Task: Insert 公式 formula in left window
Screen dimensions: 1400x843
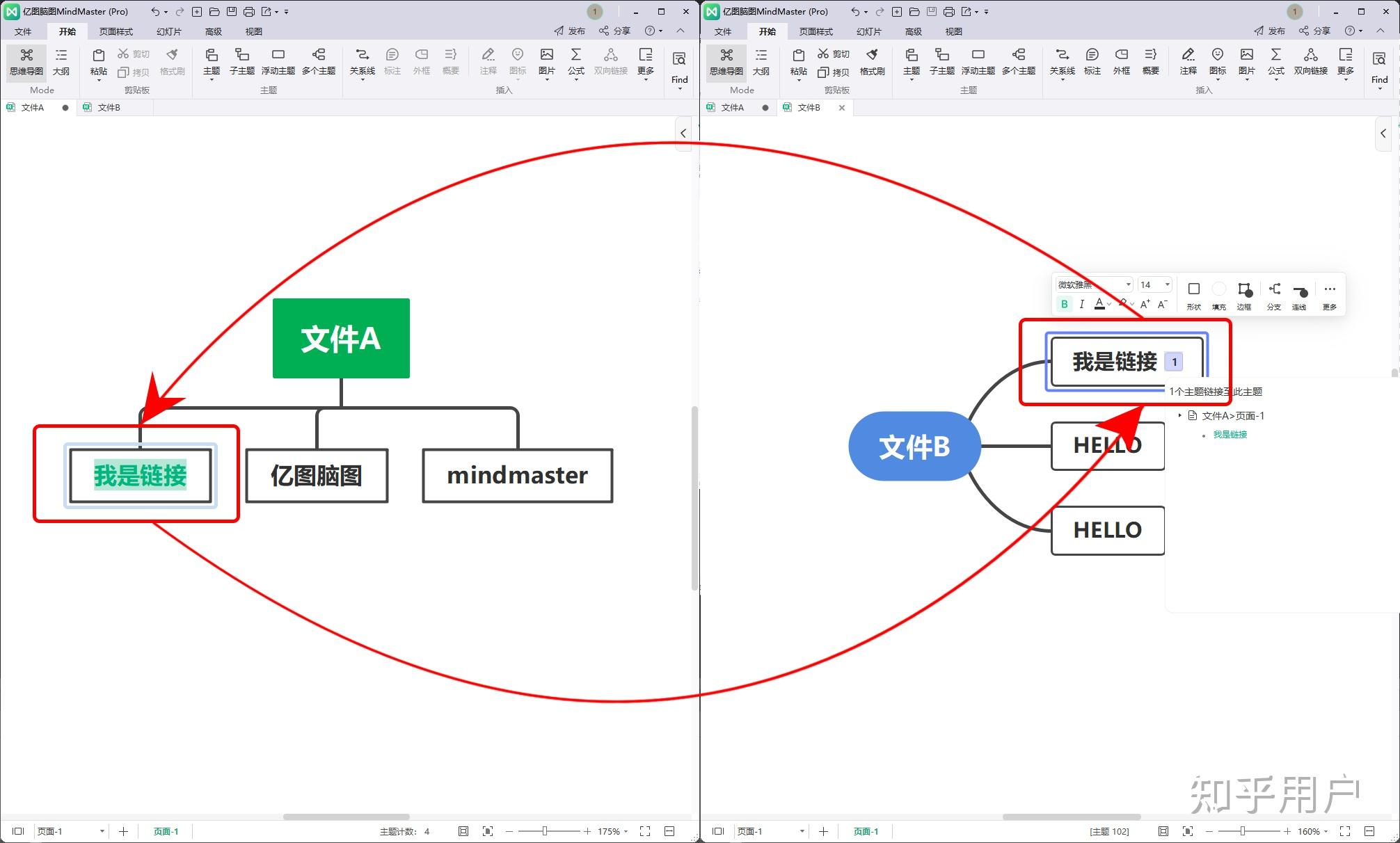Action: 575,61
